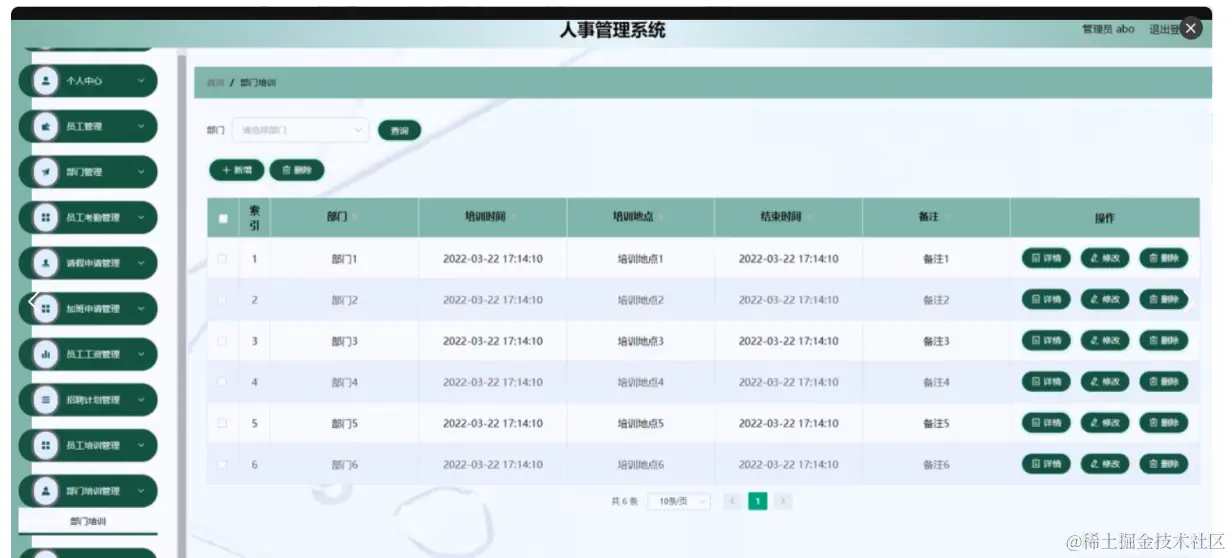1232x558 pixels.
Task: Click 删除 for row 部门4
Action: (1164, 381)
